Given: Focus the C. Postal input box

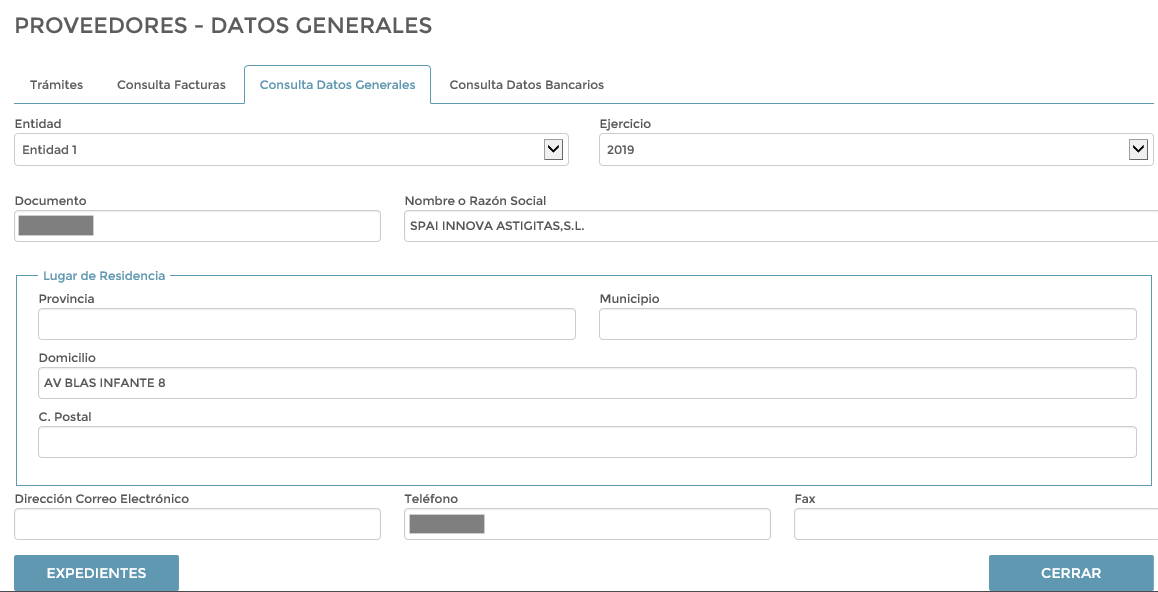Looking at the screenshot, I should [x=586, y=442].
